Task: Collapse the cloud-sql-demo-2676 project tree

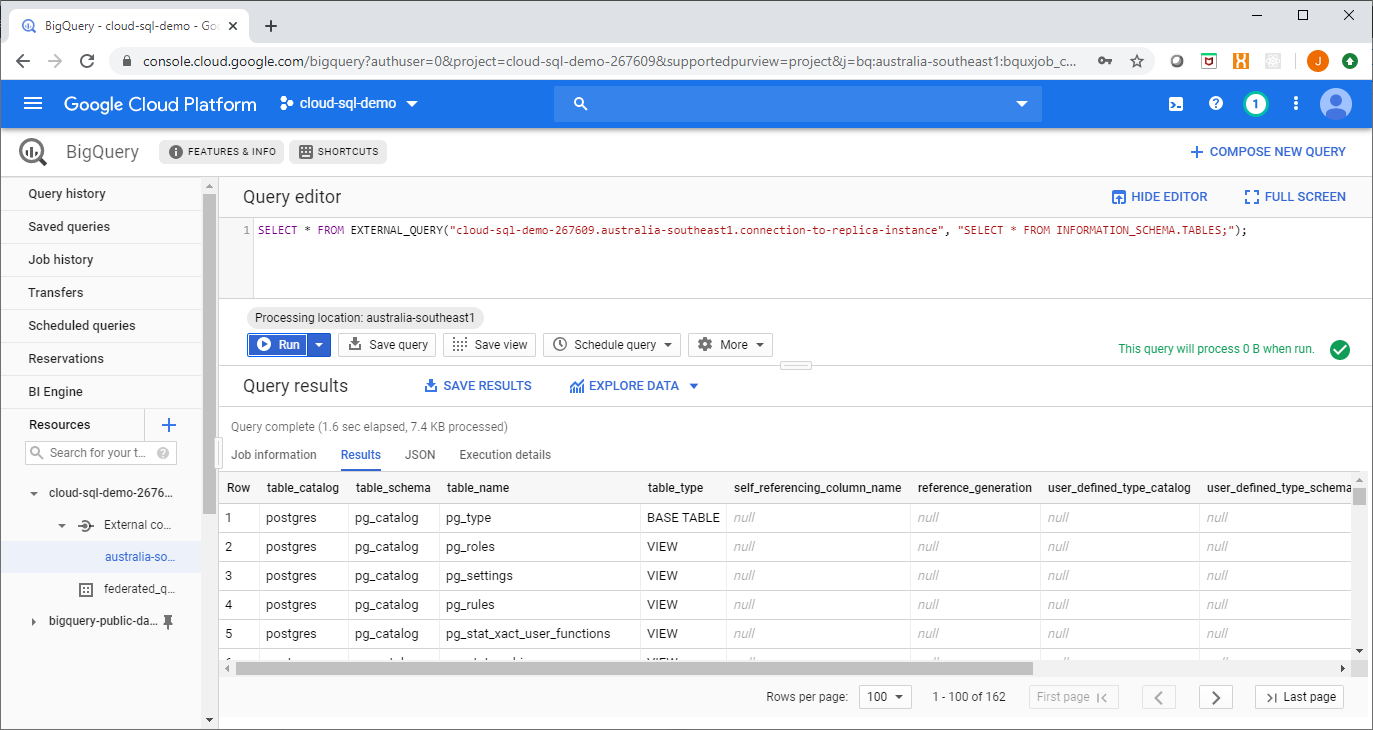Action: point(35,493)
